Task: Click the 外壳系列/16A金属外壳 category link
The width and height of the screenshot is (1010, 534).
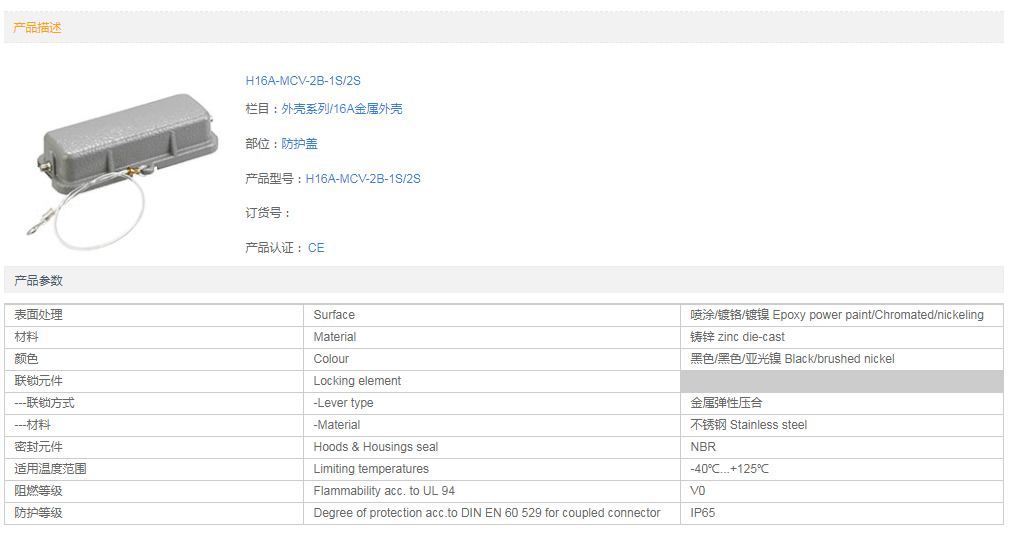Action: (x=341, y=109)
